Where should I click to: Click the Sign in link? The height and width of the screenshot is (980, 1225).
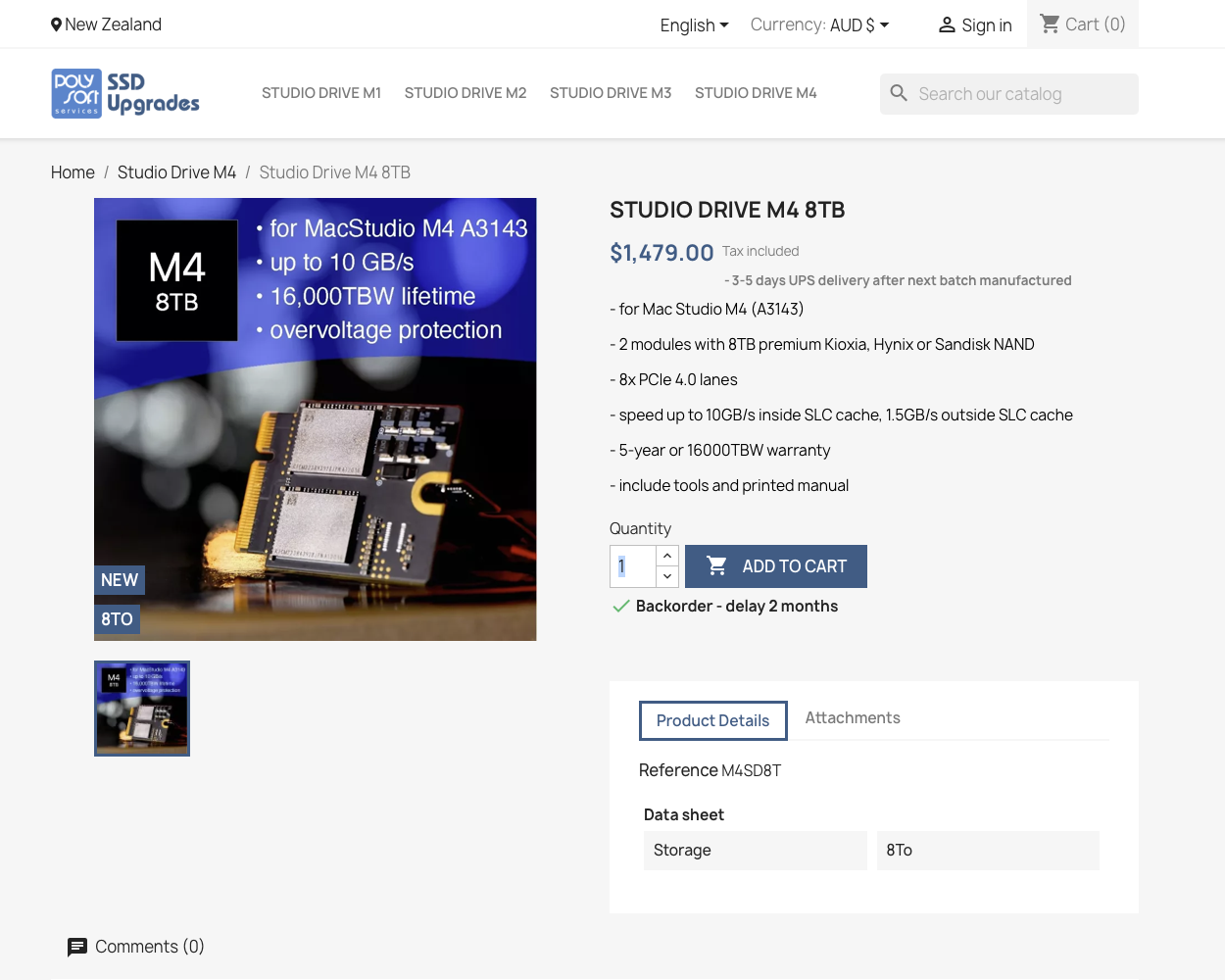point(975,25)
